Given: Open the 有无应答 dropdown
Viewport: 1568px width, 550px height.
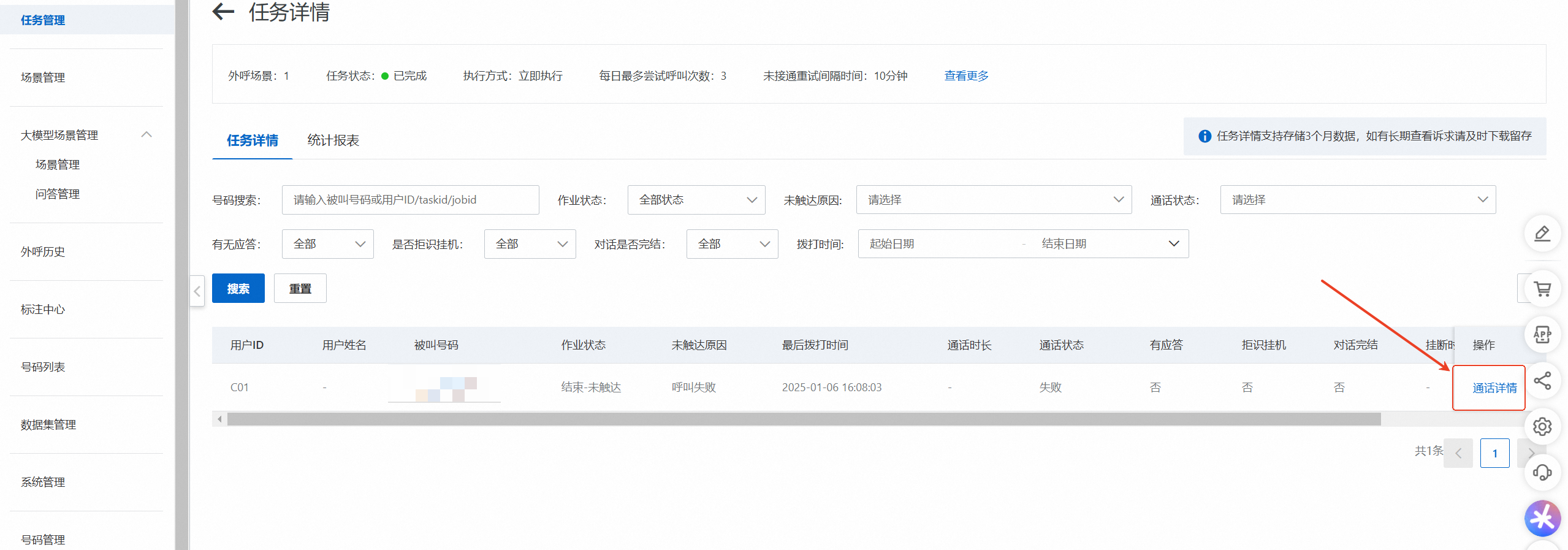Looking at the screenshot, I should [328, 244].
